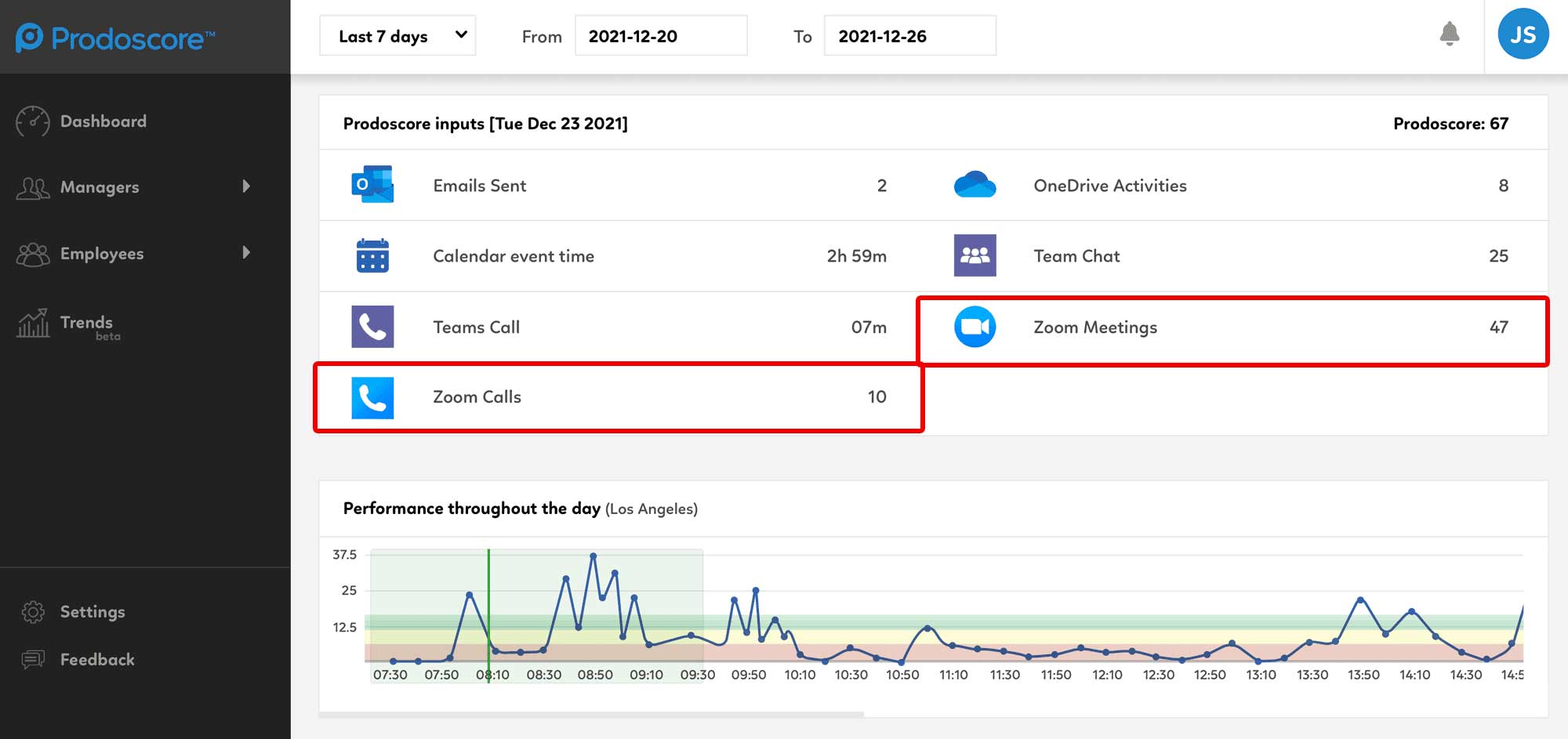
Task: Click the green vertical marker at 08:10
Action: coord(488,615)
